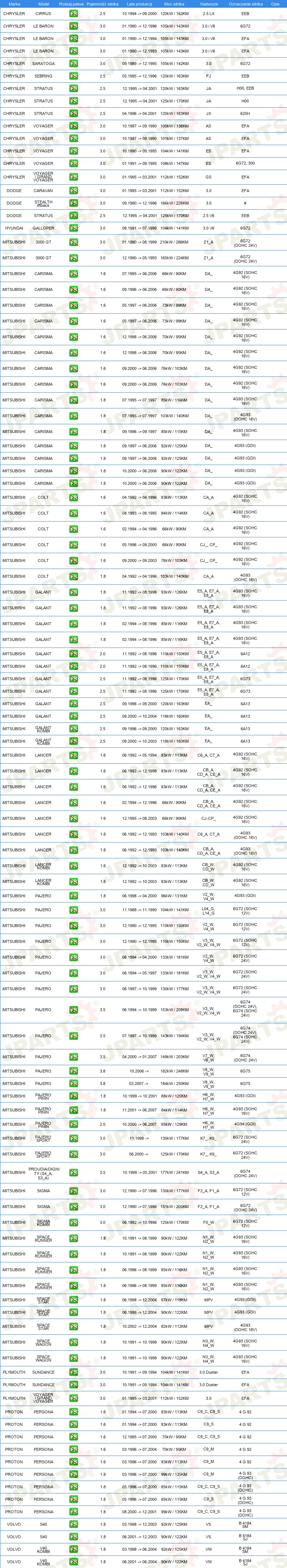Click fuel icon in CHRYSLER SEBRING row
287x1568 pixels.
73,76
